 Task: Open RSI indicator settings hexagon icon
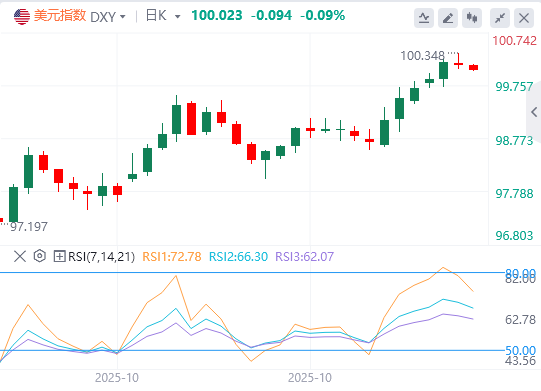coord(40,256)
